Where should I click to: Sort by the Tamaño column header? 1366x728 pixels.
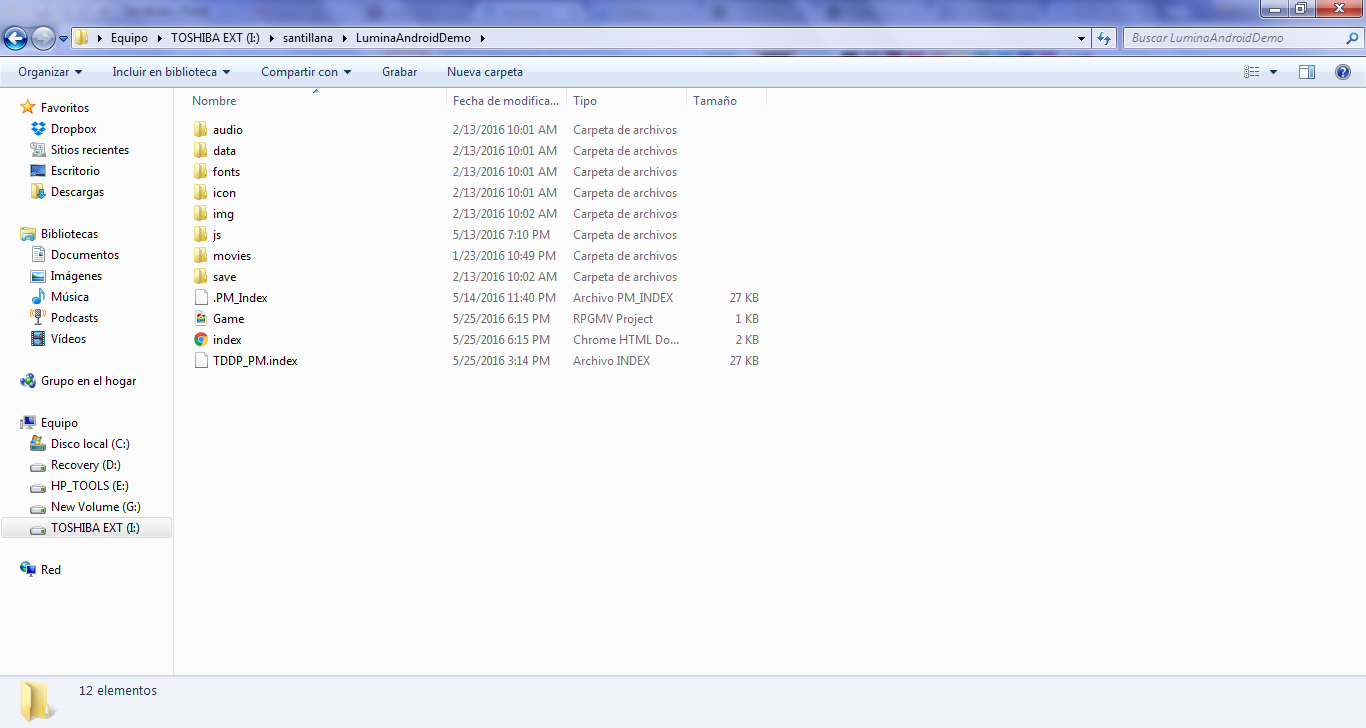pos(726,101)
